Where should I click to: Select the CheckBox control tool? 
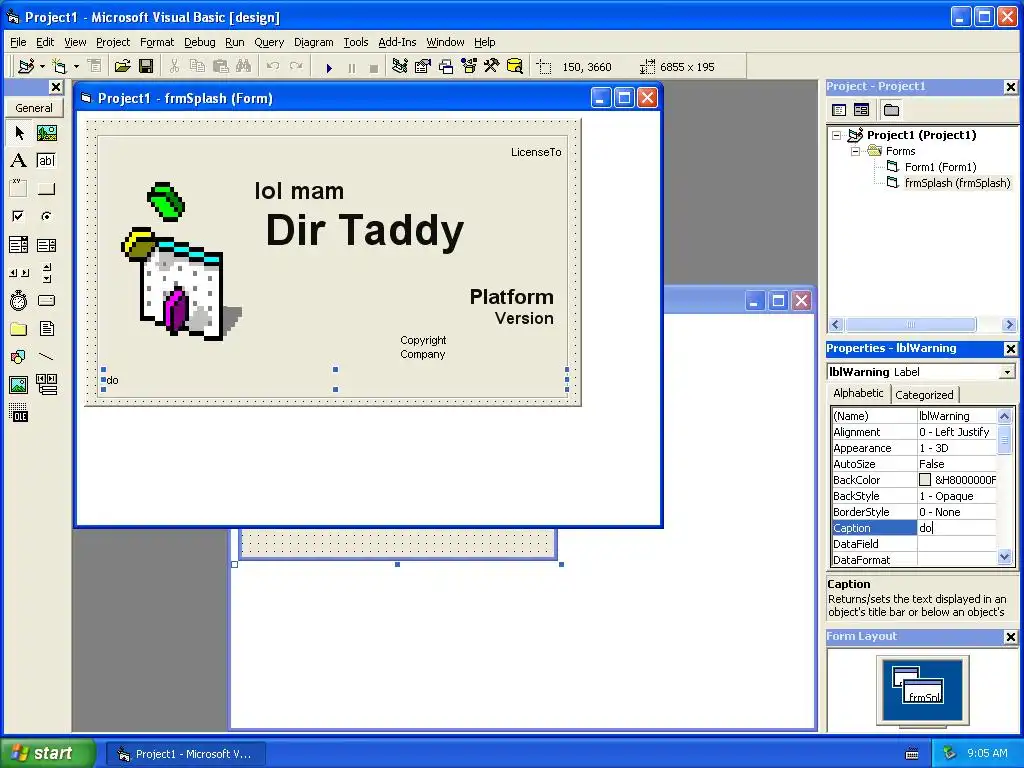[19, 216]
